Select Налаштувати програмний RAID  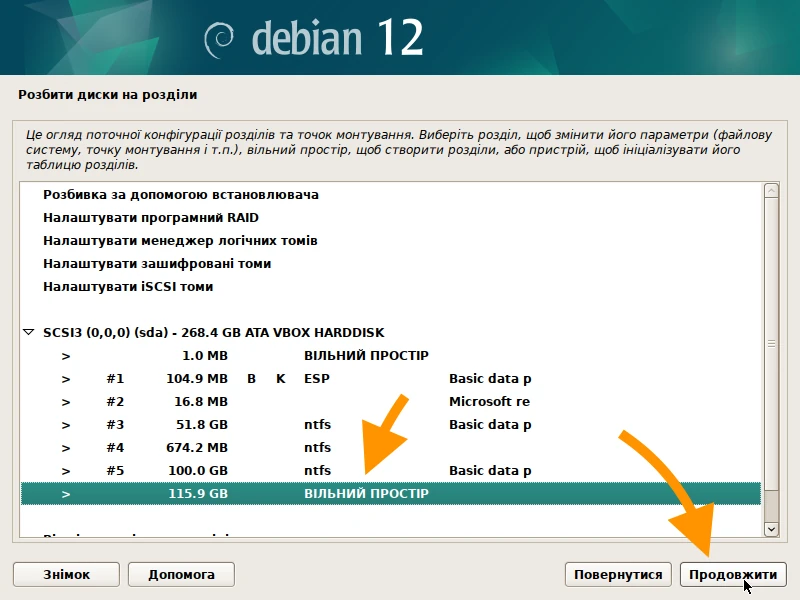pyautogui.click(x=391, y=218)
